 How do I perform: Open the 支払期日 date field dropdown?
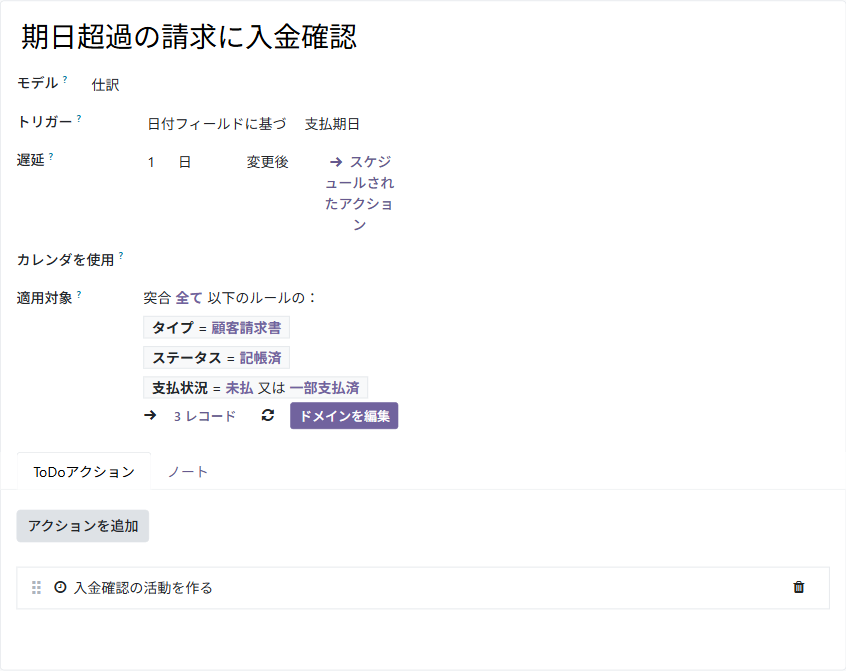[x=332, y=124]
